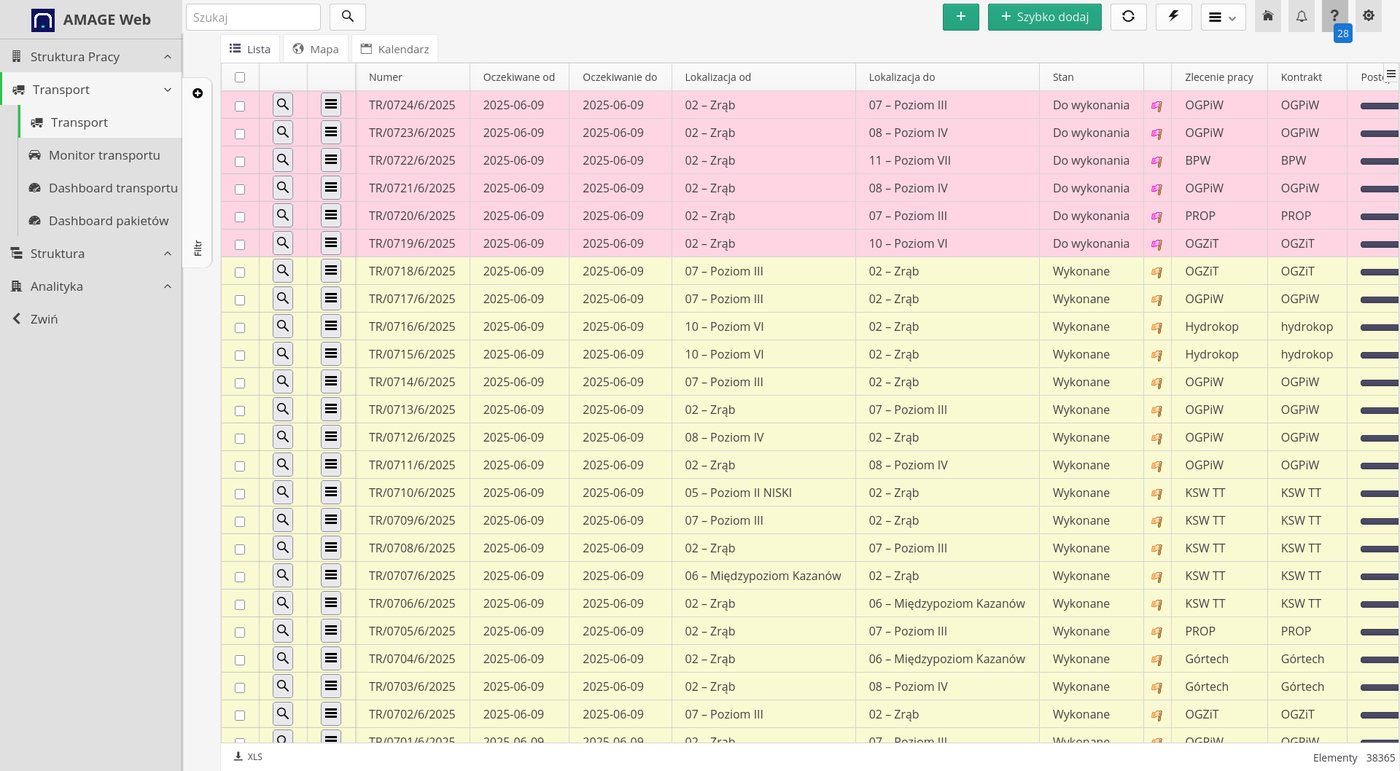The width and height of the screenshot is (1400, 771).
Task: Check the box for row TR/0721/6/2025
Action: (x=240, y=189)
